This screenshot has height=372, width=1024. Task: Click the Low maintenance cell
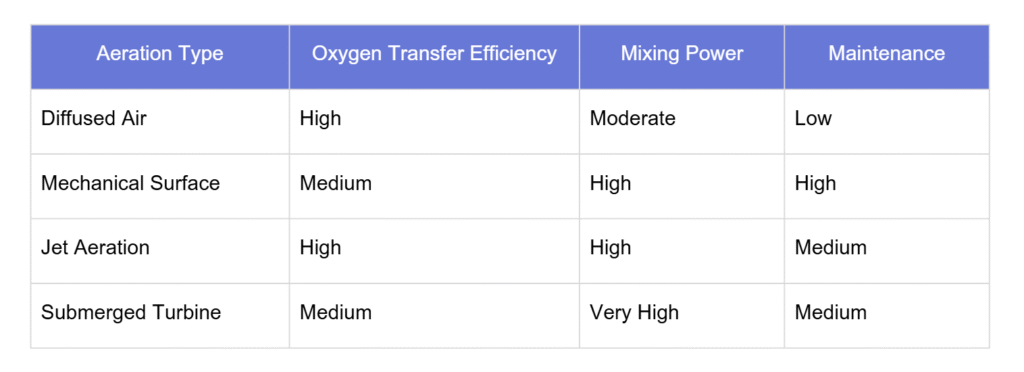(887, 121)
